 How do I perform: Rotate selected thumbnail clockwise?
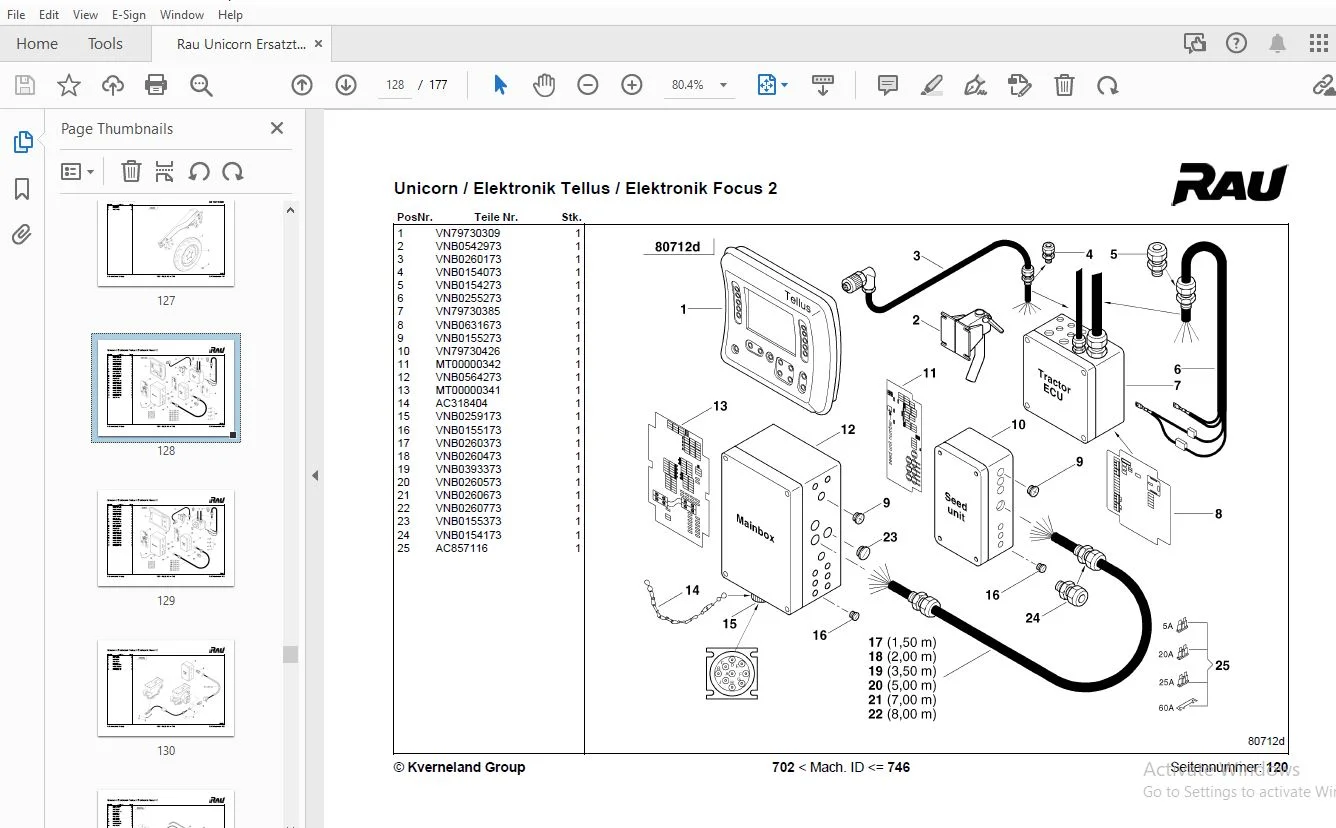point(233,172)
